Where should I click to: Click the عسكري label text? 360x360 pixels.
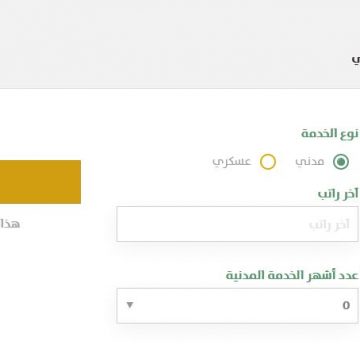click(232, 162)
